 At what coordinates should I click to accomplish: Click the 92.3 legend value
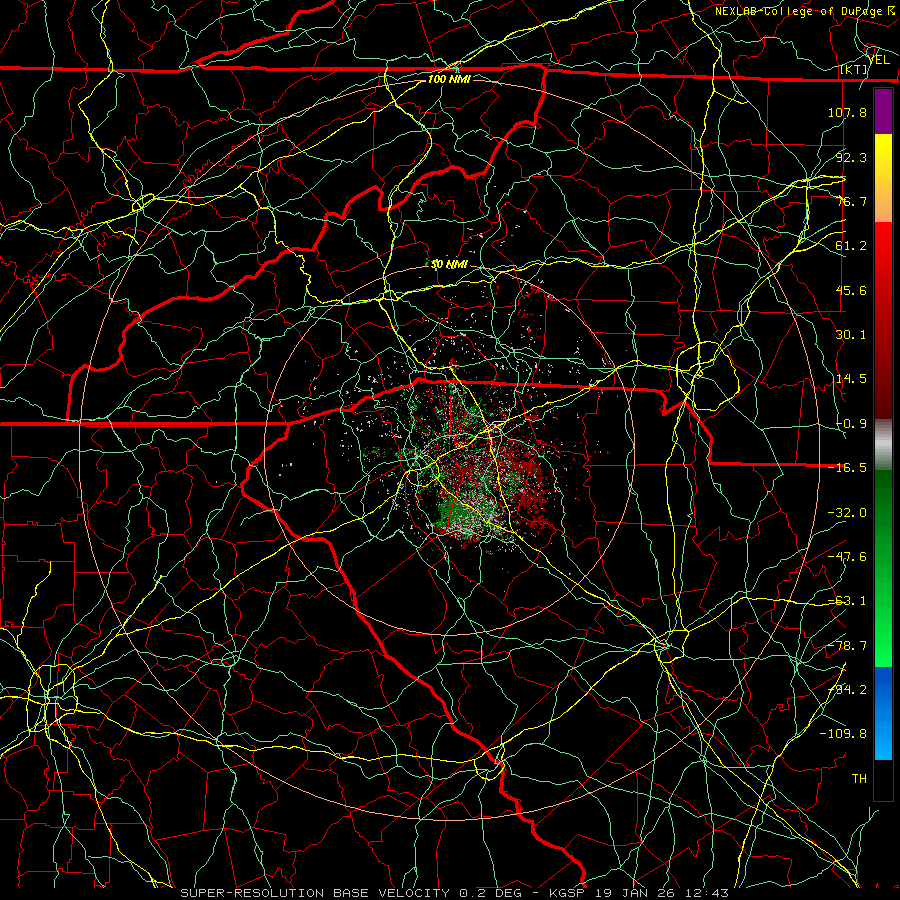(851, 157)
